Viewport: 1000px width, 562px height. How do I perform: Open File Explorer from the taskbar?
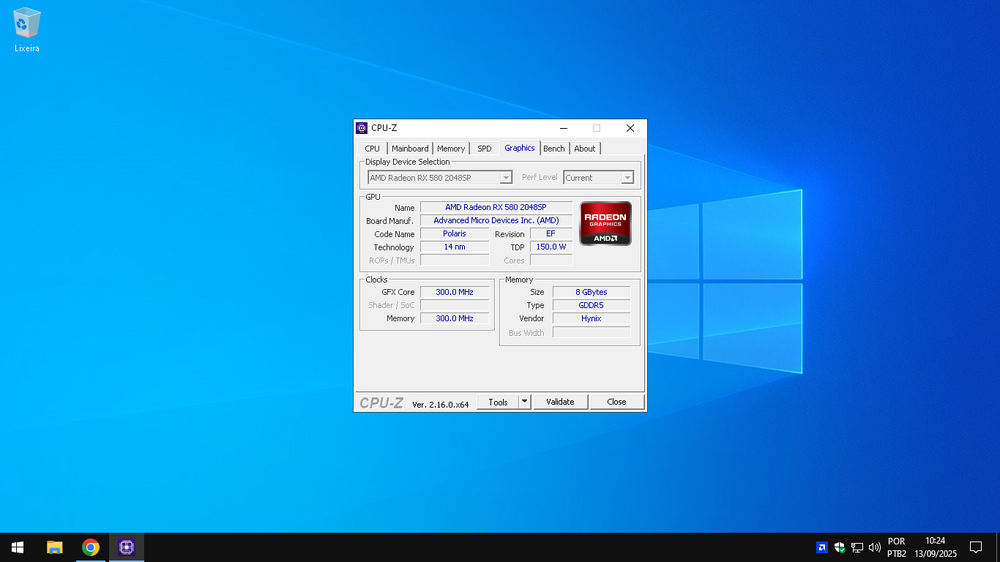pyautogui.click(x=55, y=547)
